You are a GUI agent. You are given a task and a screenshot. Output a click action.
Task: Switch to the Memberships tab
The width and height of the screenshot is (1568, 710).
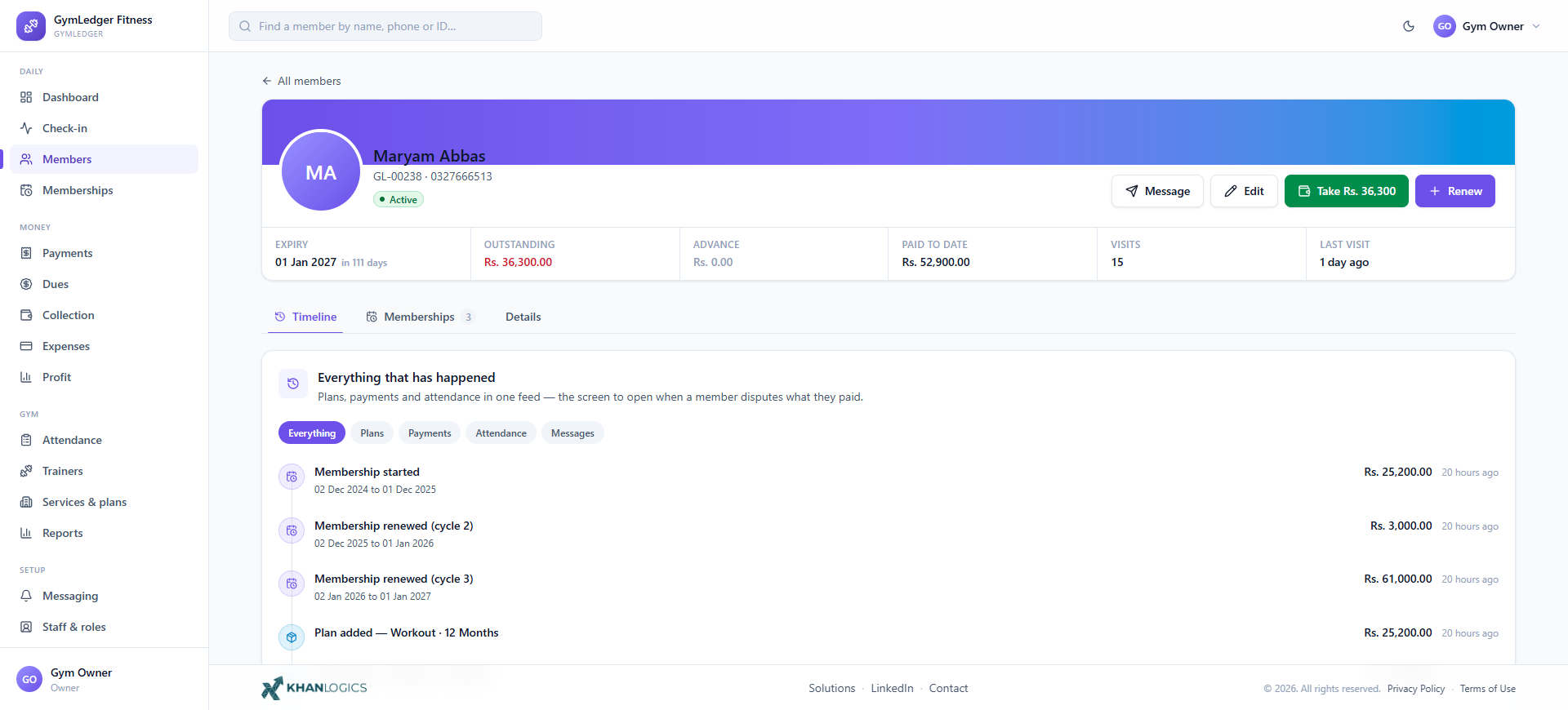click(420, 317)
